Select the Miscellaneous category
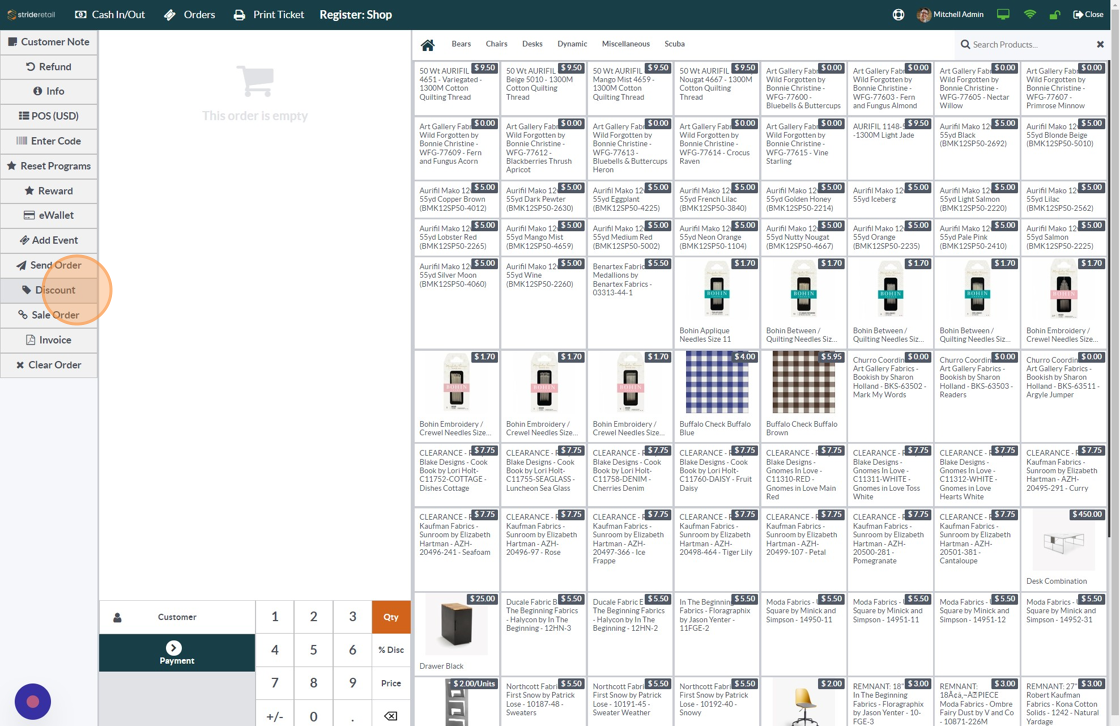Screen dimensions: 1120x726 coord(626,44)
